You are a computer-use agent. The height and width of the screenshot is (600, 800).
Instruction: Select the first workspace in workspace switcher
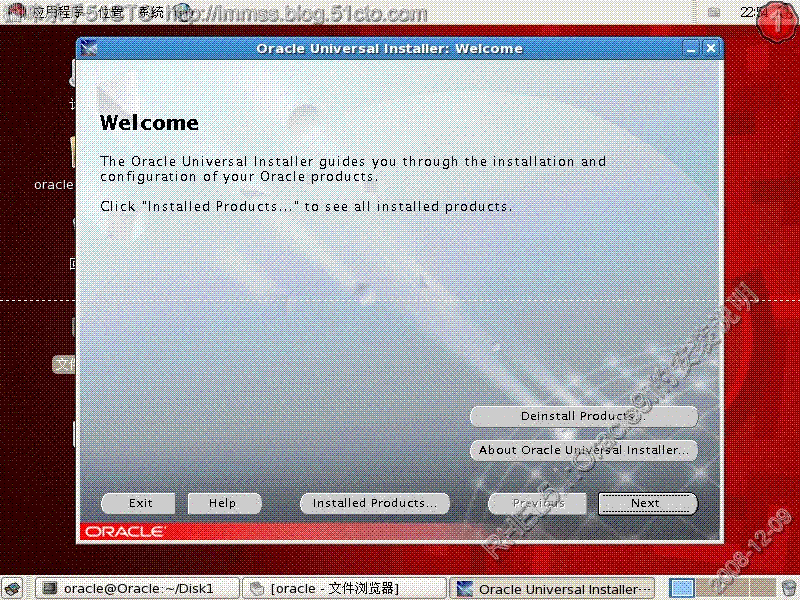[x=682, y=588]
